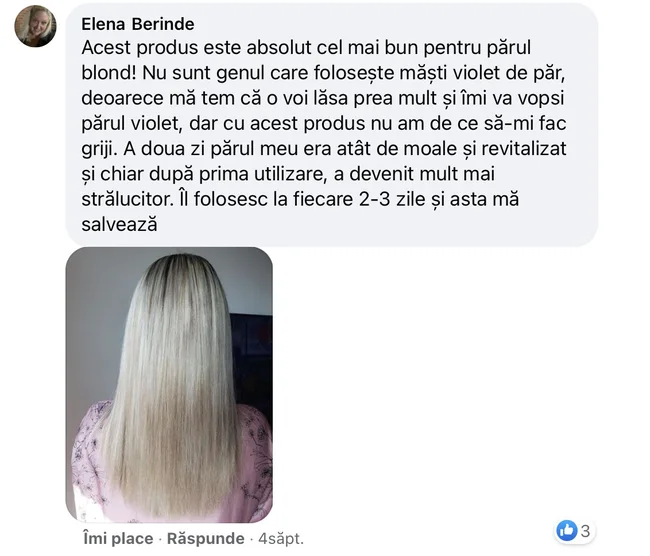The height and width of the screenshot is (556, 650).
Task: Reply to the comment with Răspunde
Action: click(206, 538)
